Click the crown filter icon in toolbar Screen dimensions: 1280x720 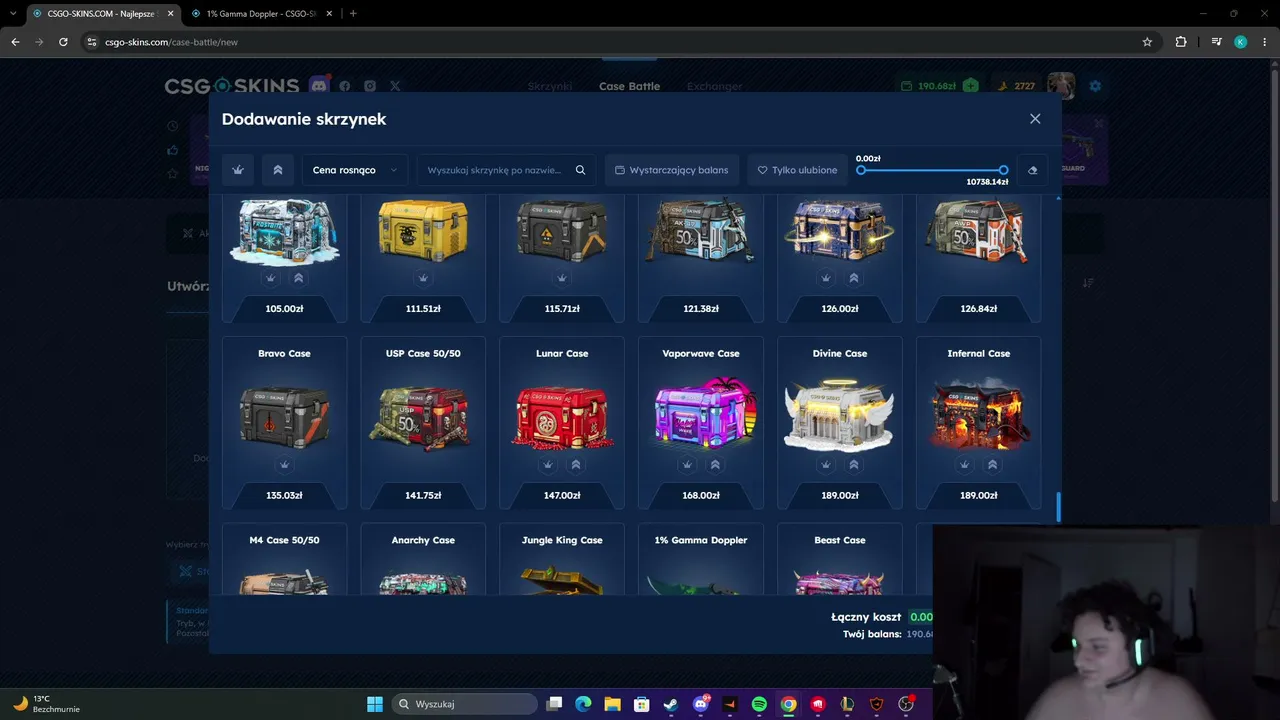click(x=238, y=170)
